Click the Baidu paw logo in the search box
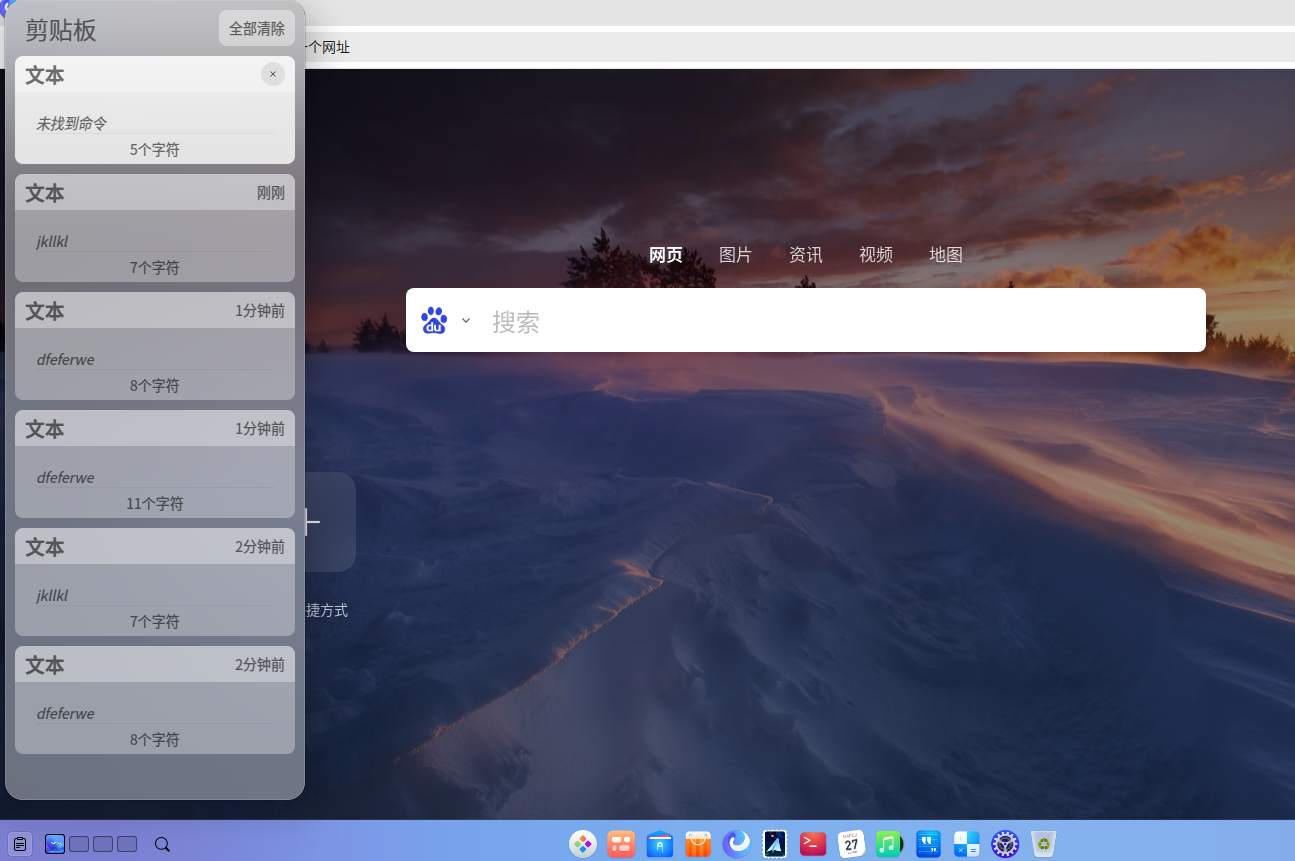Image resolution: width=1295 pixels, height=861 pixels. [x=434, y=320]
